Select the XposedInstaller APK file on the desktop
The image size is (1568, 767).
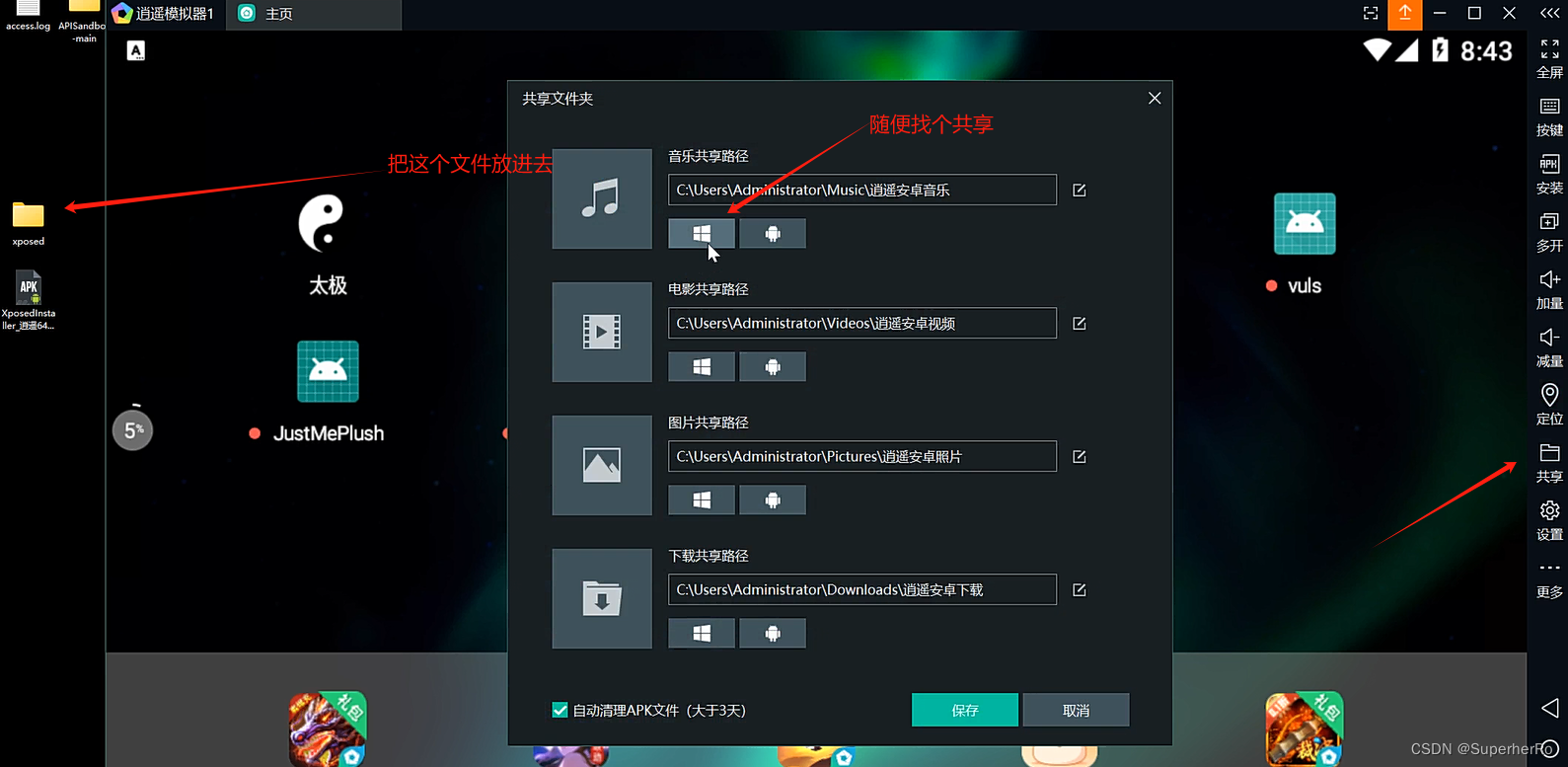(29, 300)
